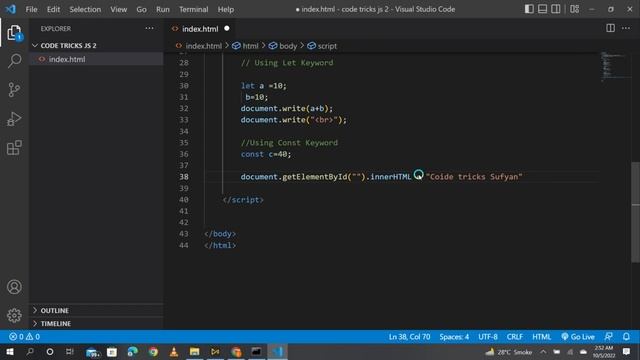Viewport: 640px width, 360px height.
Task: Show hidden system tray icons
Action: (543, 351)
